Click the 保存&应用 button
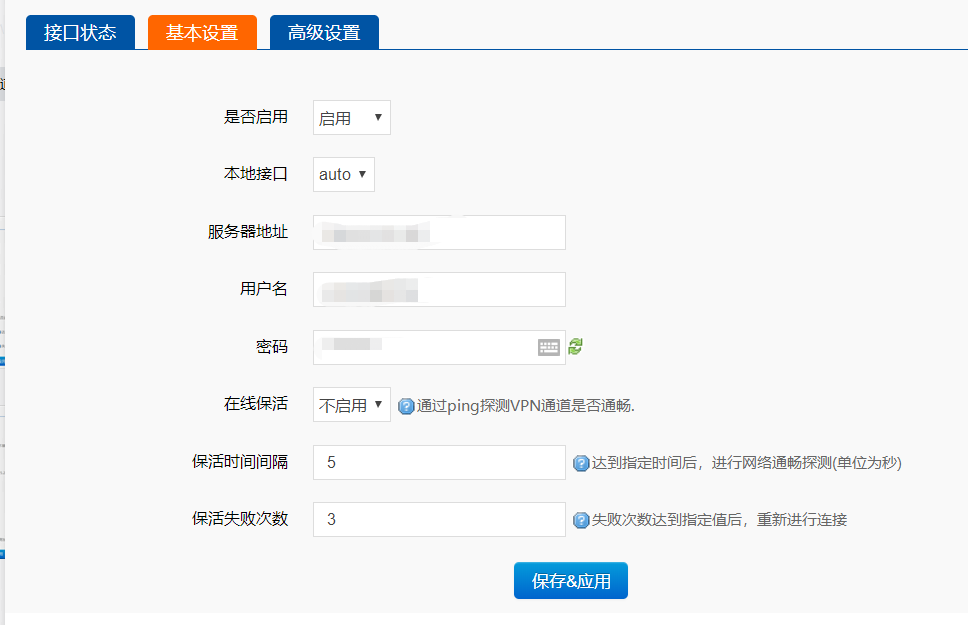This screenshot has height=625, width=968. (x=571, y=581)
